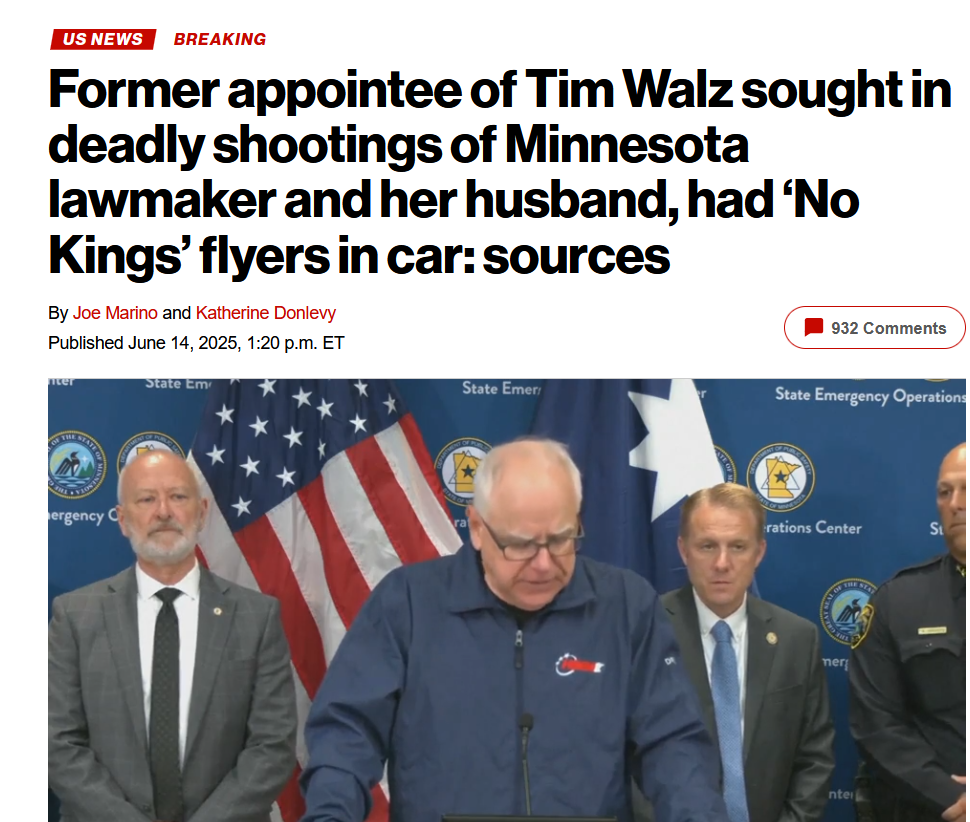
Task: Open Joe Marino's author page
Action: point(115,313)
